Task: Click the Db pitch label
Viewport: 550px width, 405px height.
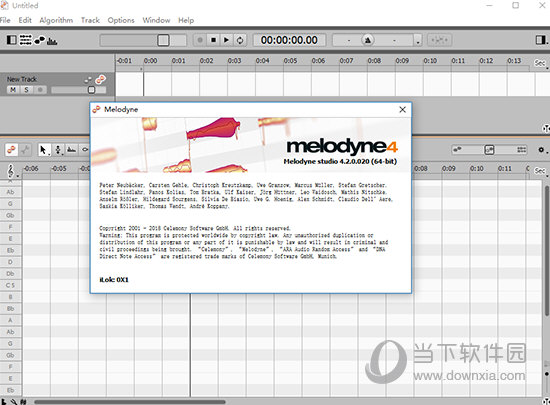Action: [11, 274]
